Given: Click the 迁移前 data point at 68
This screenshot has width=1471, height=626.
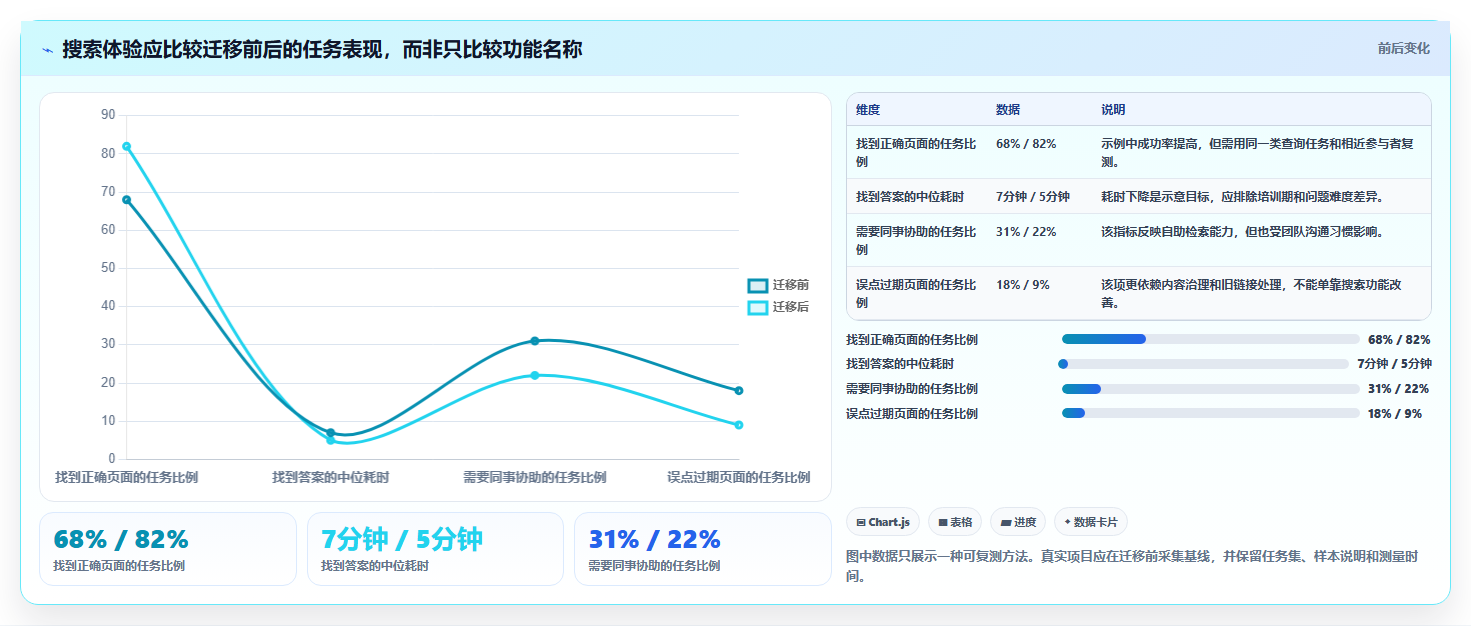Looking at the screenshot, I should tap(127, 199).
